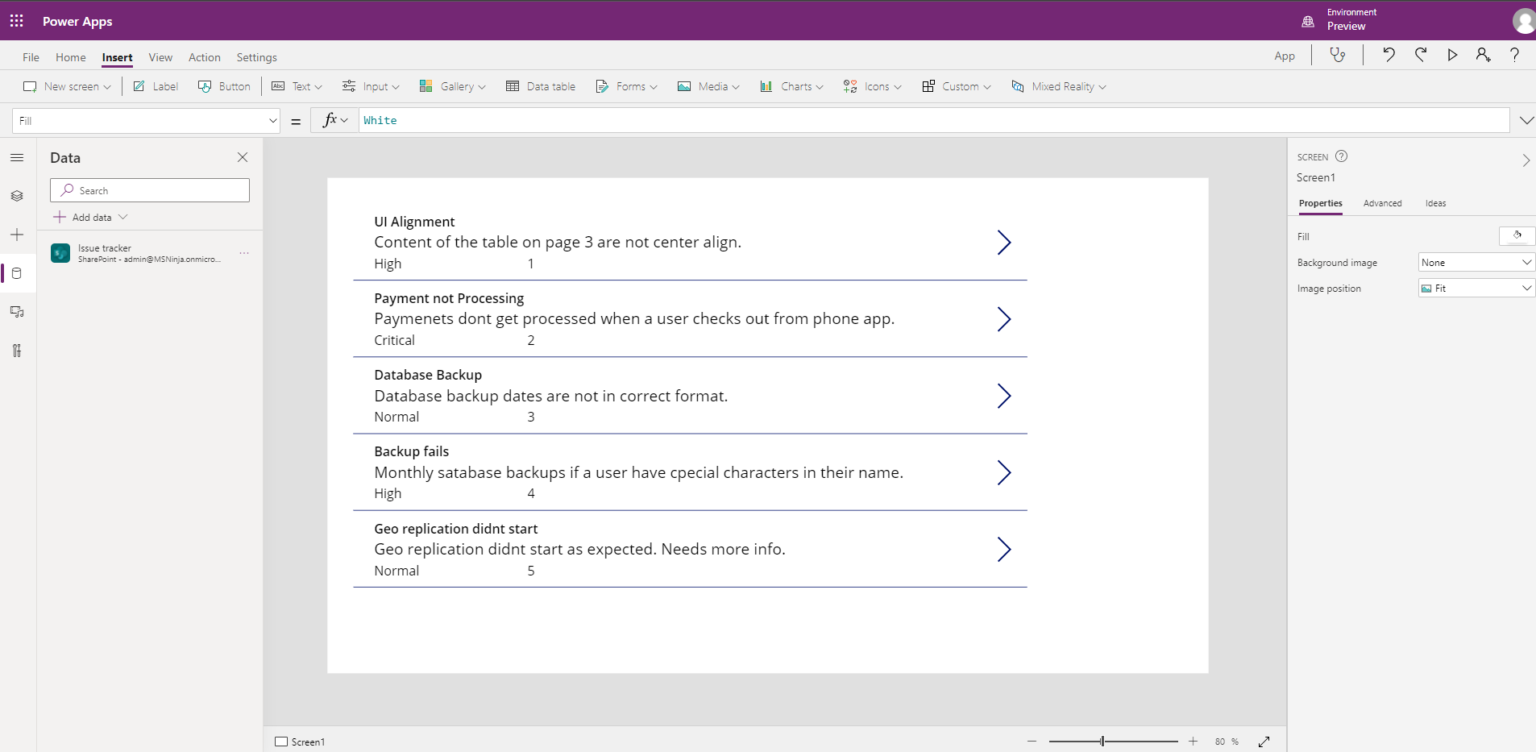The width and height of the screenshot is (1536, 752).
Task: Click the Redo icon
Action: (x=1420, y=55)
